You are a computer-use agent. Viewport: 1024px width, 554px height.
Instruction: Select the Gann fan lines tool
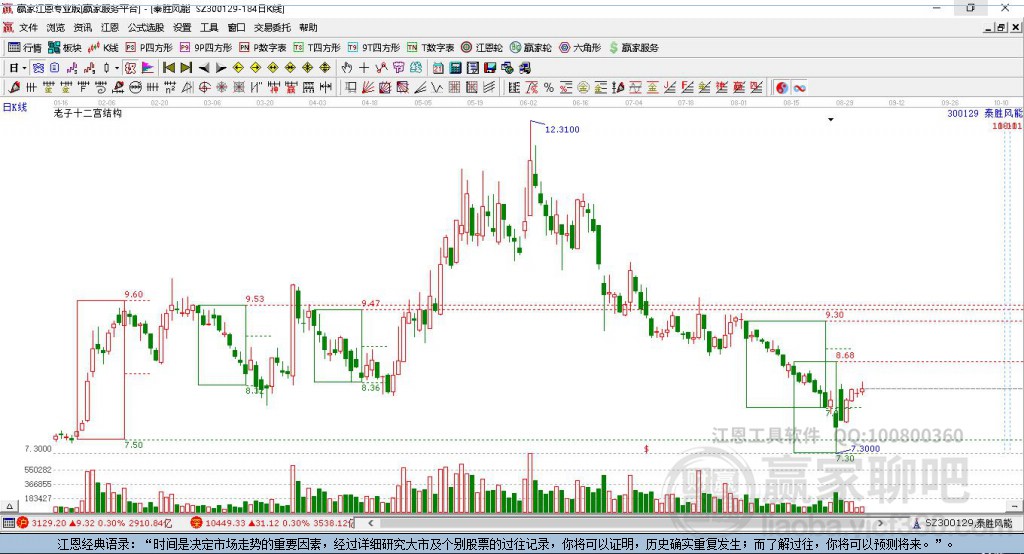[x=368, y=88]
